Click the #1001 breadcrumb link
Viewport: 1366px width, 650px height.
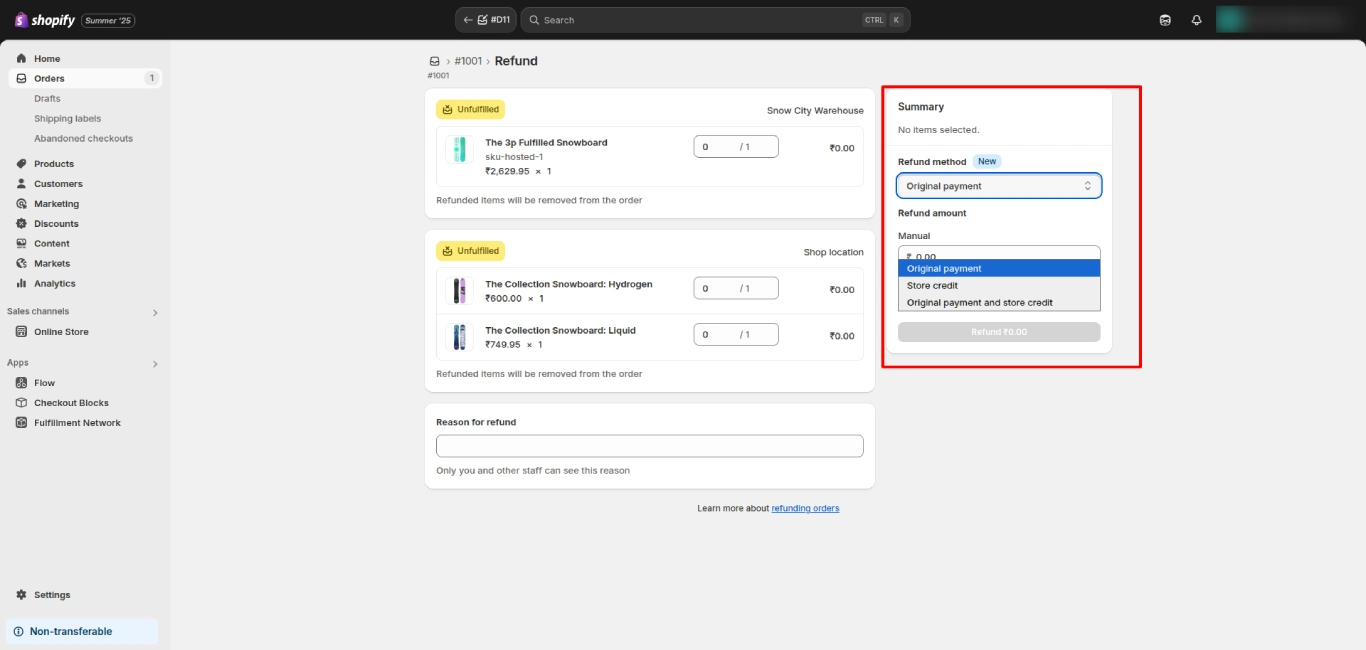[x=468, y=61]
